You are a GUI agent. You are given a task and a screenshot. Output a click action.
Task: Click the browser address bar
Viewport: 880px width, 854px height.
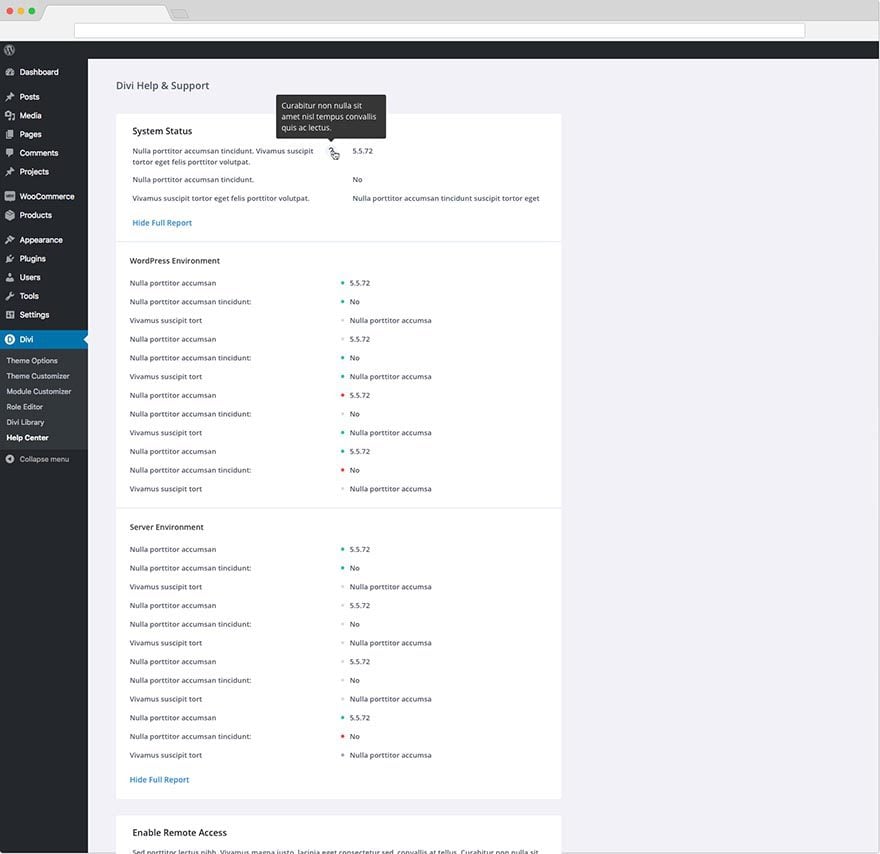pos(439,30)
